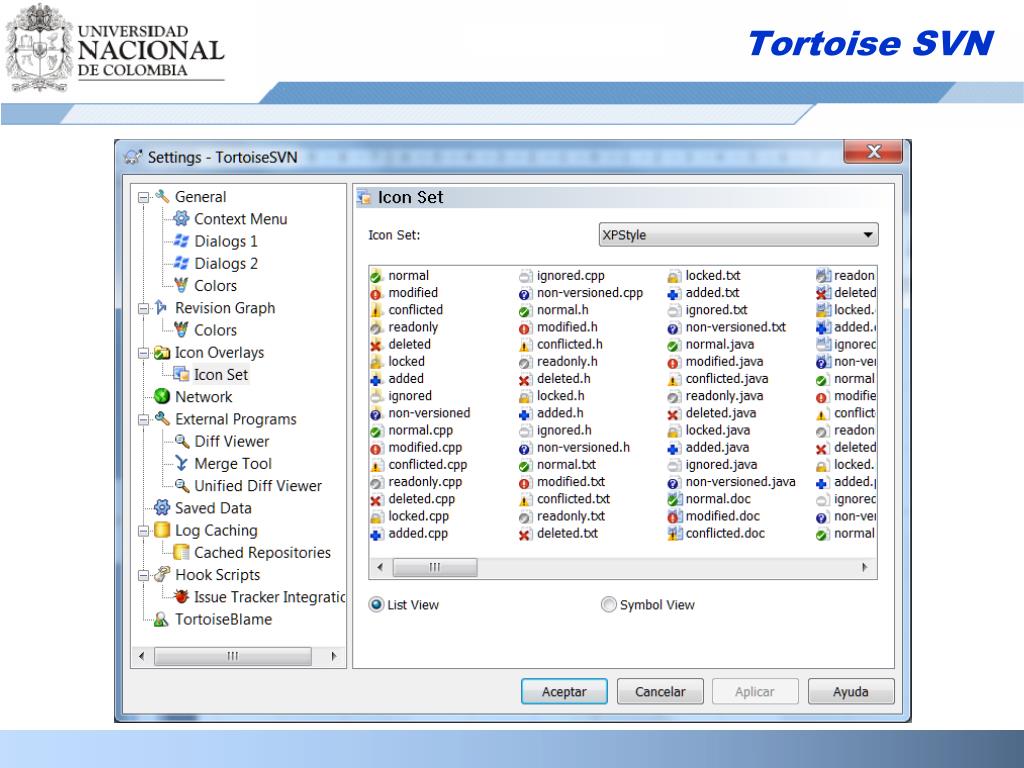Click the padlock icon beside locked
This screenshot has width=1024, height=768.
click(376, 362)
